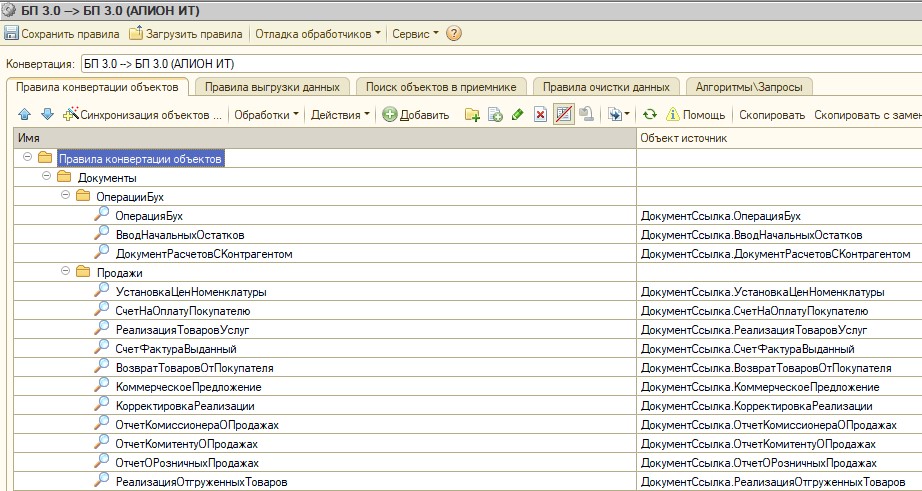
Task: Select ВводНачальныхОстатков rule row
Action: pyautogui.click(x=325, y=235)
